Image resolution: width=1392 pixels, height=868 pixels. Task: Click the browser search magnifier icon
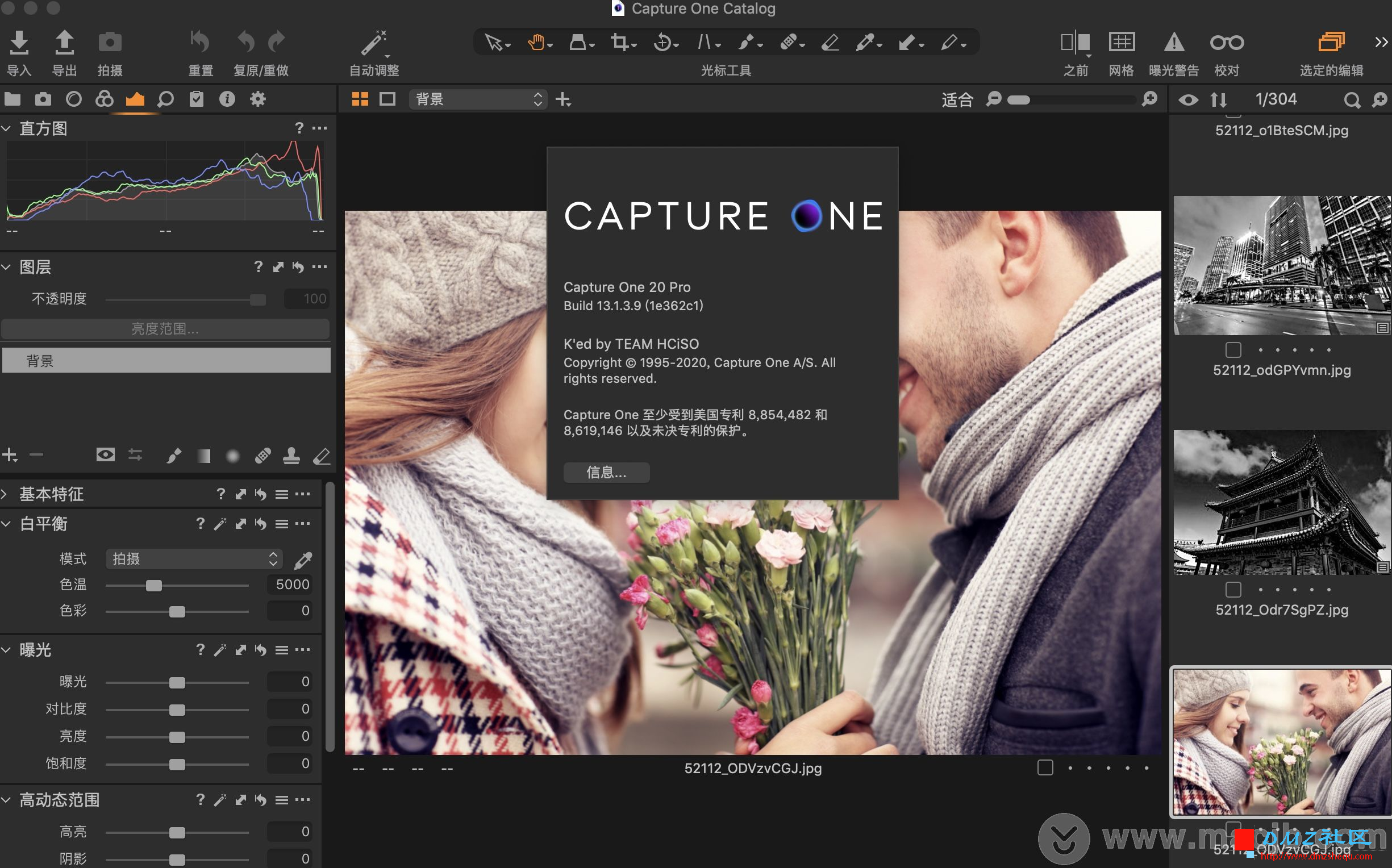(x=1352, y=100)
